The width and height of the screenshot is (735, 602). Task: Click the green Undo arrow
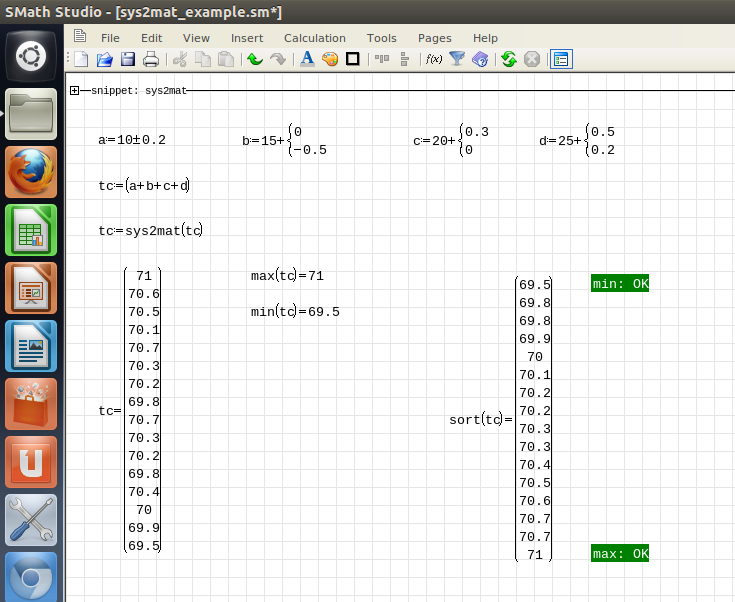click(x=254, y=59)
